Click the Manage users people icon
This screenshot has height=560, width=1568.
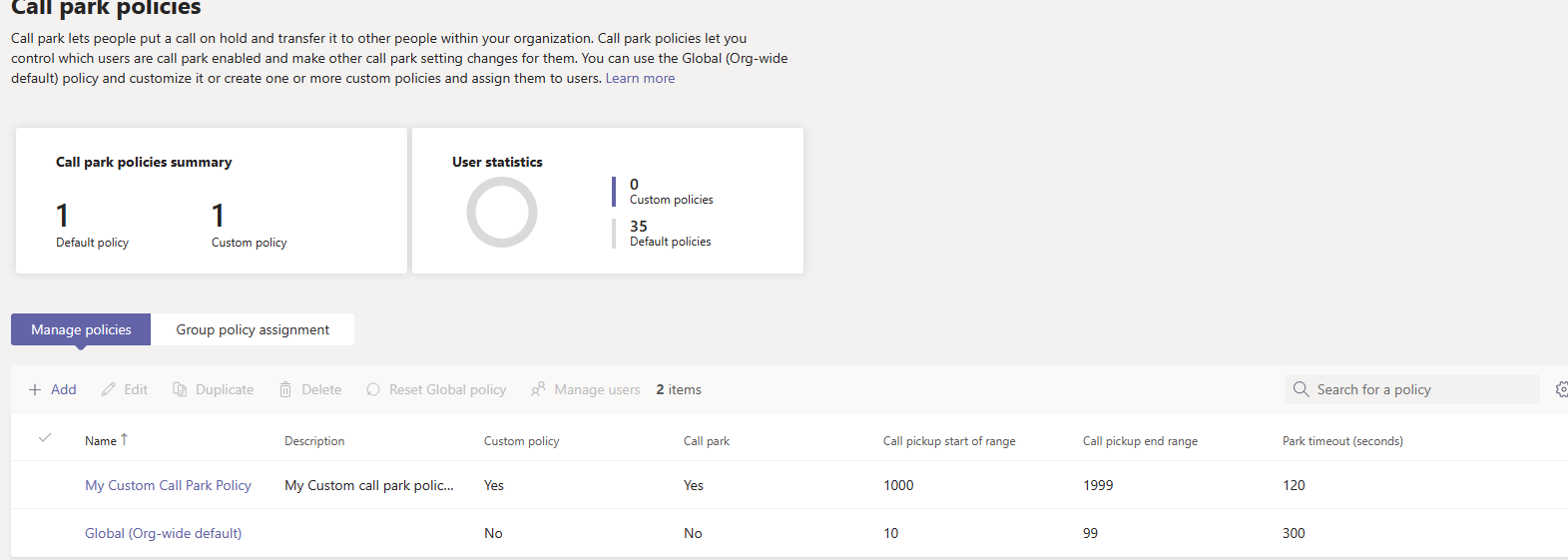[x=538, y=389]
